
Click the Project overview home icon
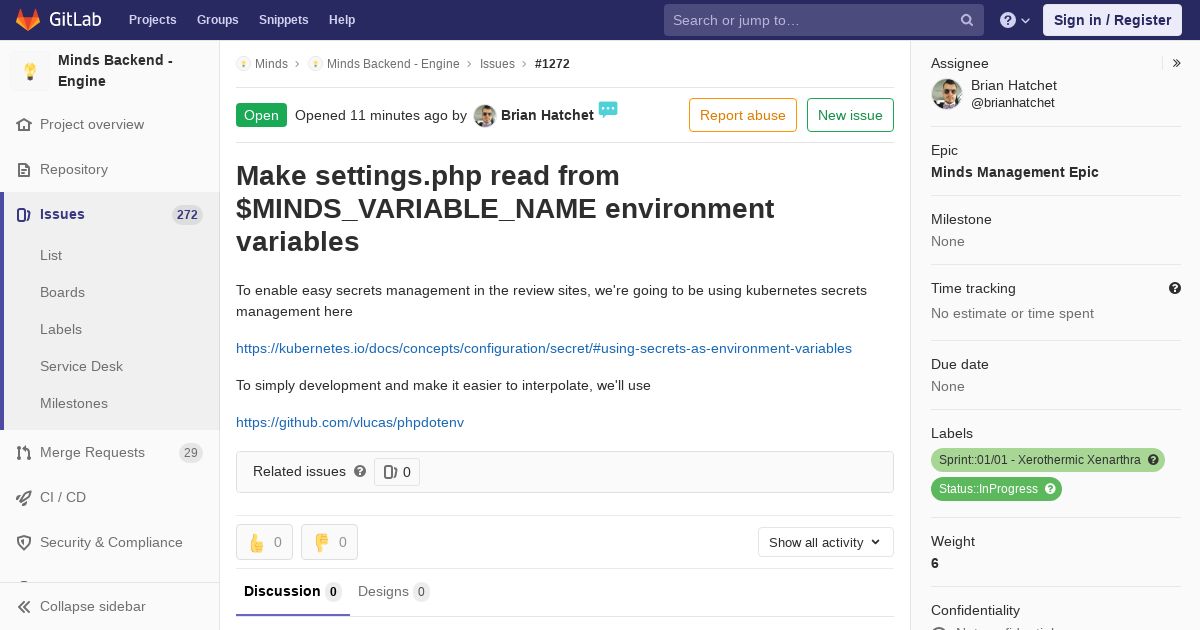pos(24,125)
